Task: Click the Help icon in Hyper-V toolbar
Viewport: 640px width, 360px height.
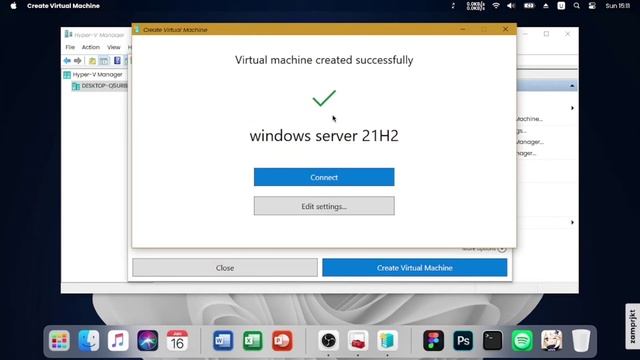Action: pyautogui.click(x=117, y=61)
